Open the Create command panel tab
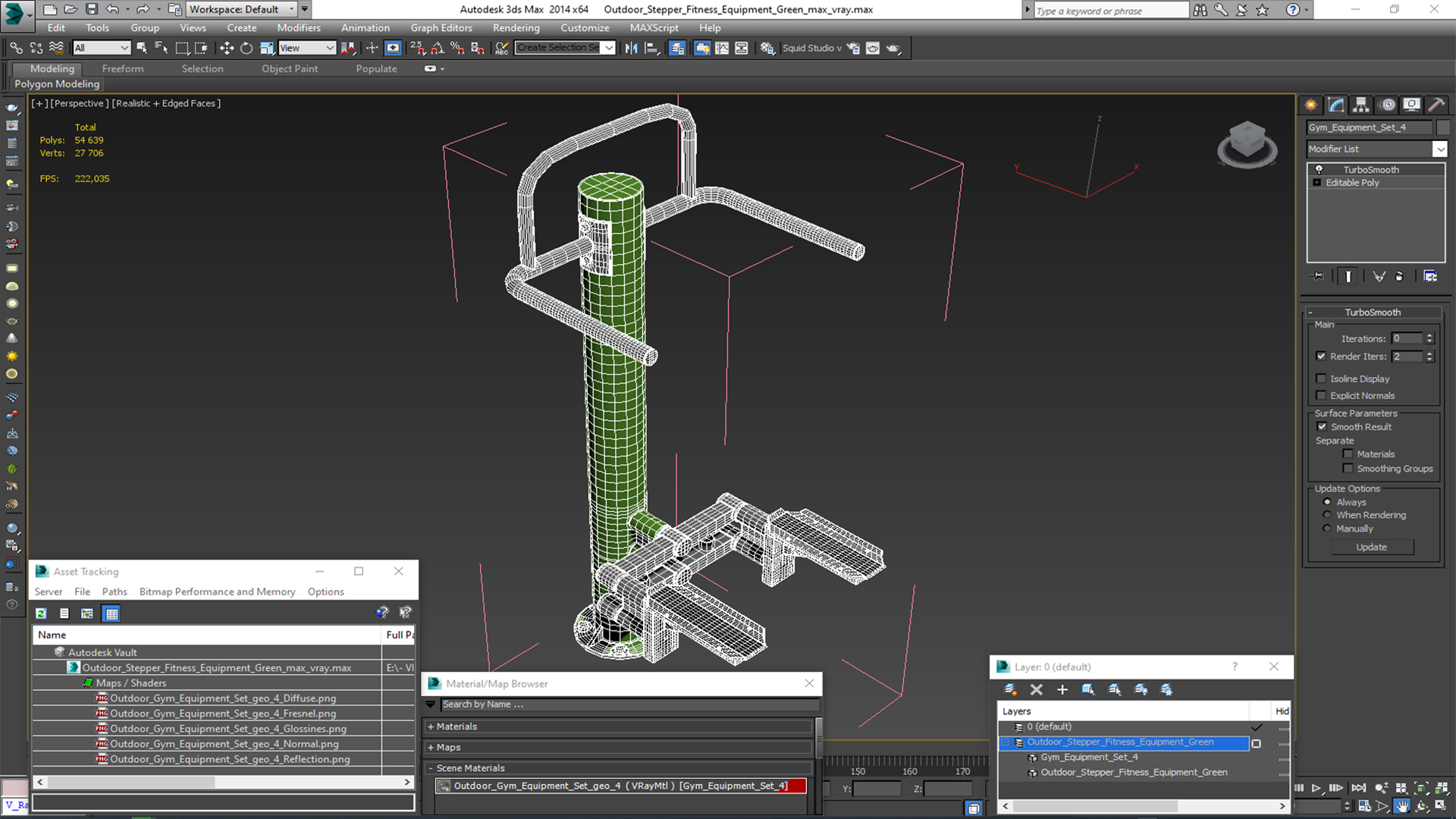Viewport: 1456px width, 819px height. click(1310, 105)
